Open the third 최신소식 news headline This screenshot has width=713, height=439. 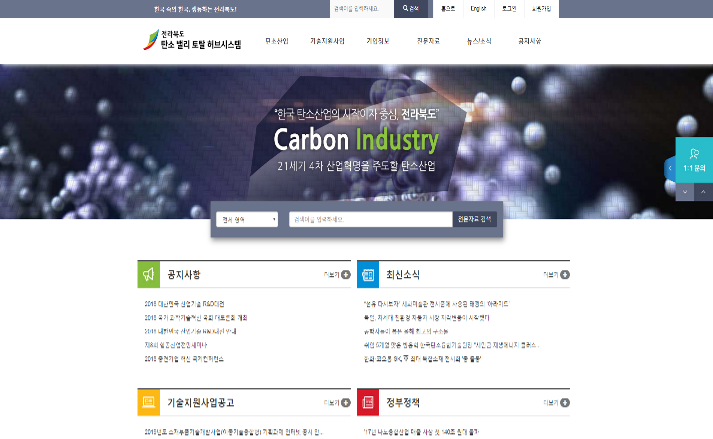(406, 331)
